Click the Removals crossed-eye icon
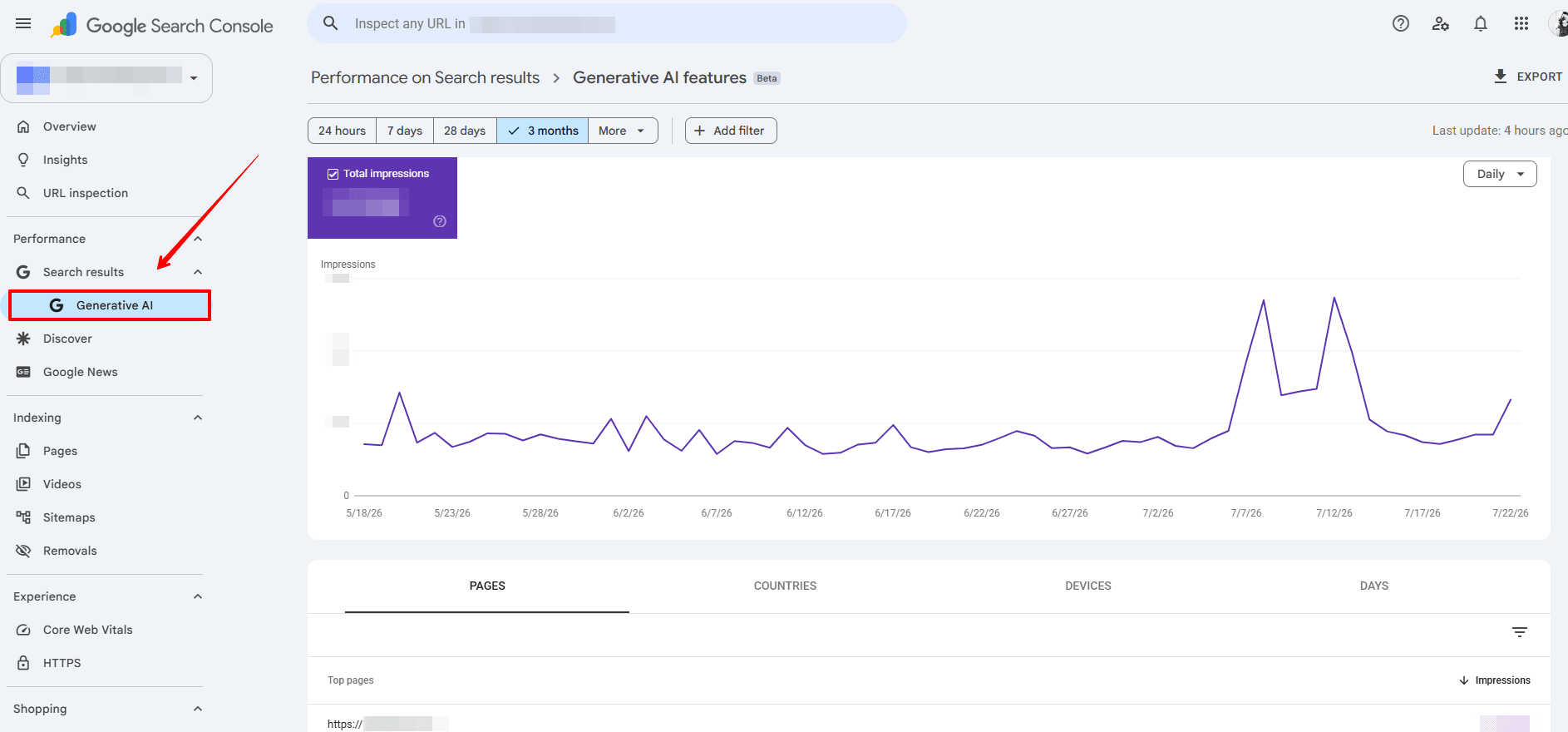 pyautogui.click(x=23, y=551)
